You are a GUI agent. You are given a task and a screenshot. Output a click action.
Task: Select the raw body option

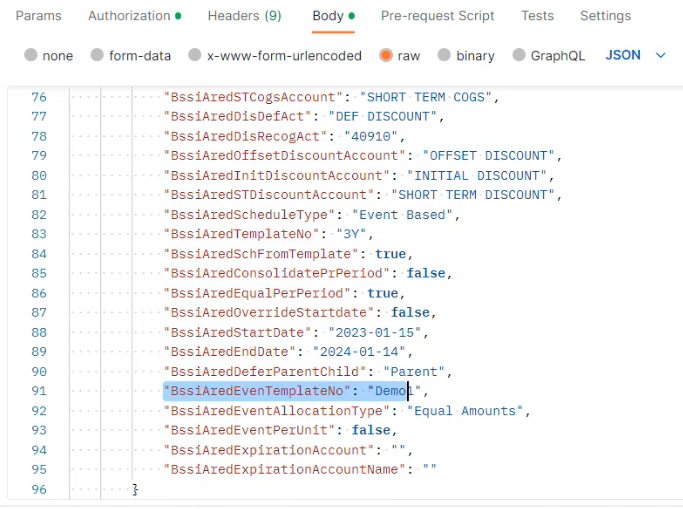pyautogui.click(x=399, y=55)
